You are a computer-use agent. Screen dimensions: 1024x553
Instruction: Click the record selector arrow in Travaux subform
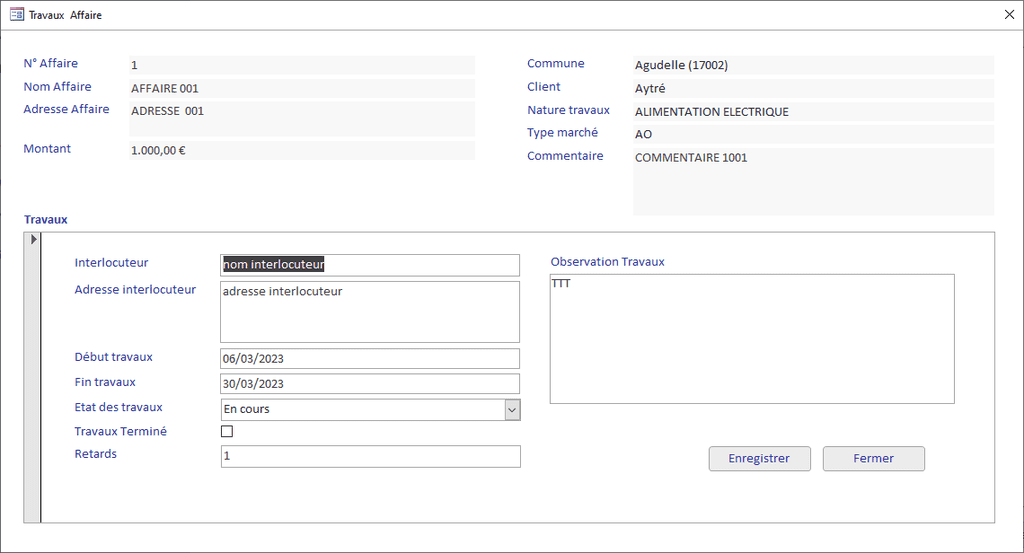33,240
